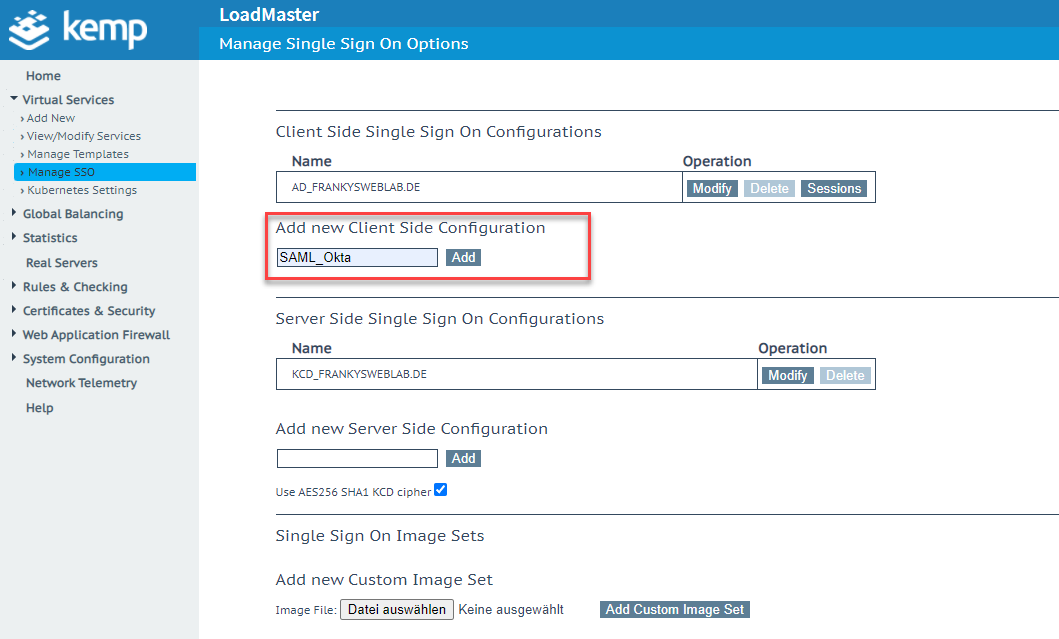
Task: Go to Real Servers page
Action: [62, 263]
